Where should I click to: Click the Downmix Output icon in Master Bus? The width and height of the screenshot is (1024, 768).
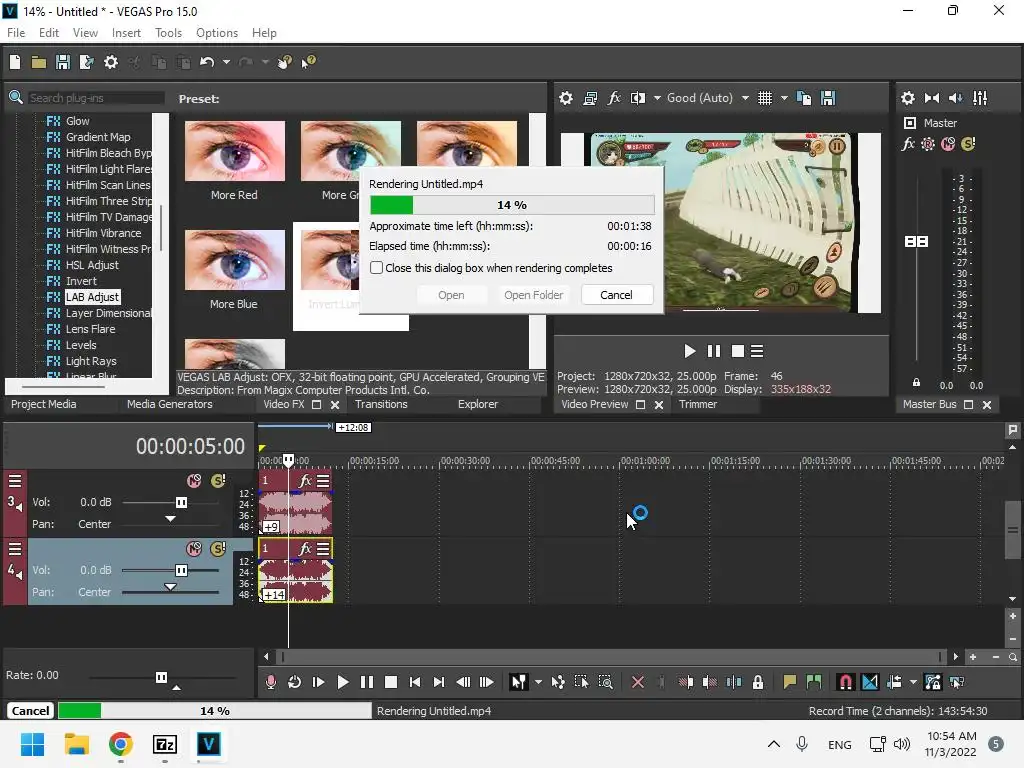pyautogui.click(x=932, y=98)
